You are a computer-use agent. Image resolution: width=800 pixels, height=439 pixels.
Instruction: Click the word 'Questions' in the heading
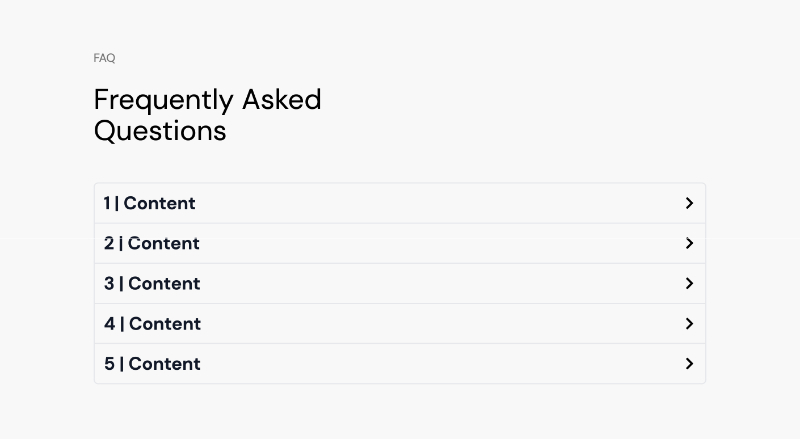pyautogui.click(x=160, y=131)
